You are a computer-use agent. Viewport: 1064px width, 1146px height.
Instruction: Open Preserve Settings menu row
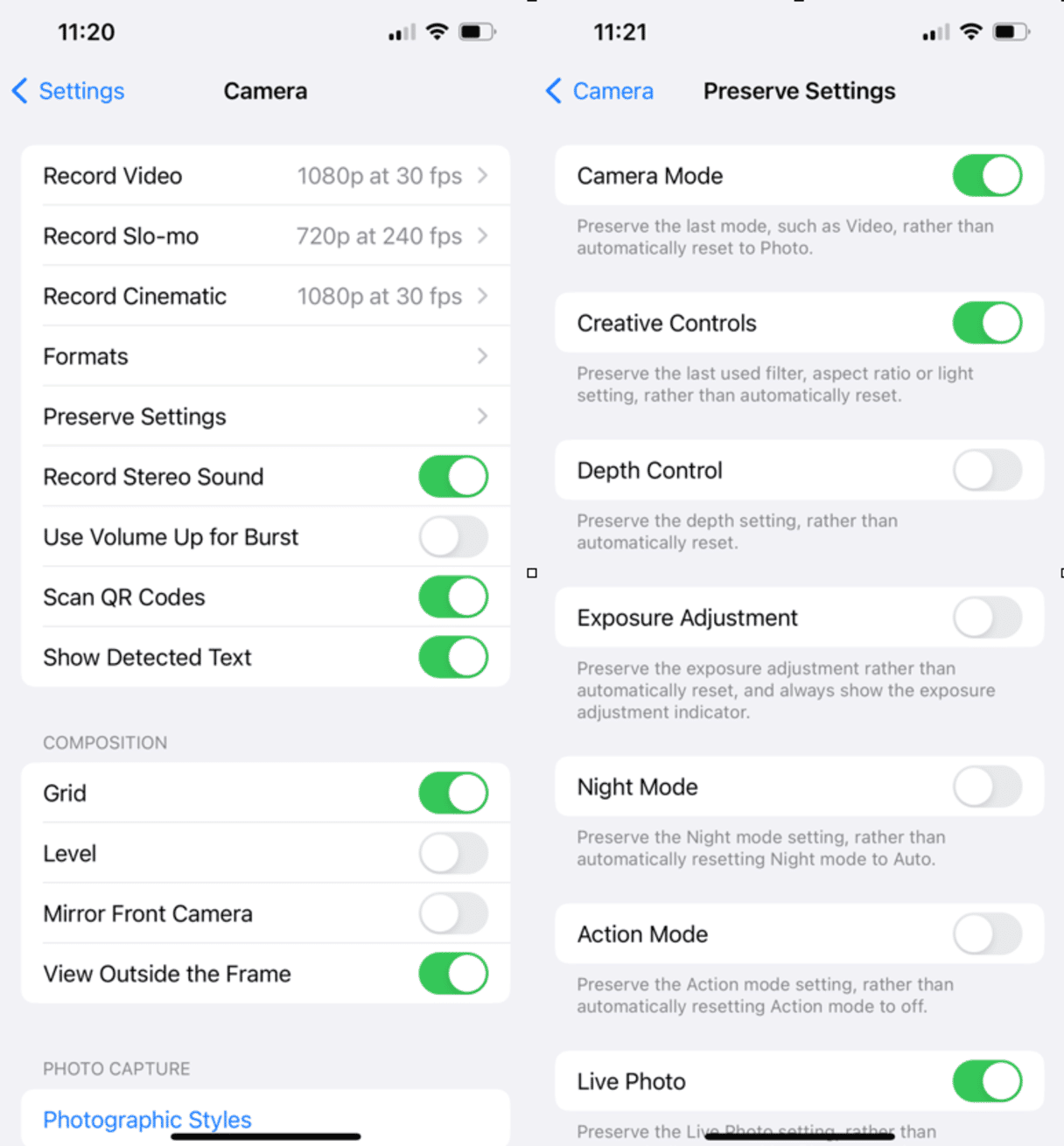click(x=265, y=416)
